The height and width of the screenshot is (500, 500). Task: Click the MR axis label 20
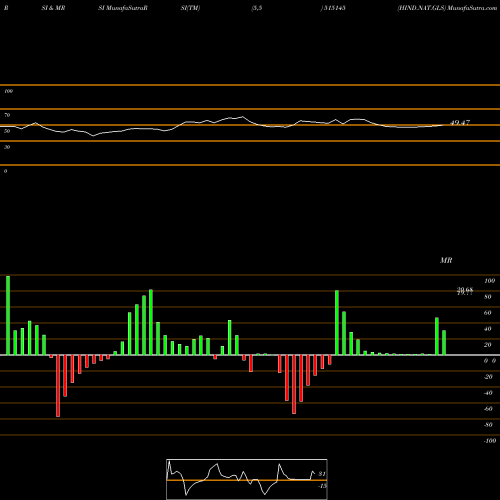488,345
